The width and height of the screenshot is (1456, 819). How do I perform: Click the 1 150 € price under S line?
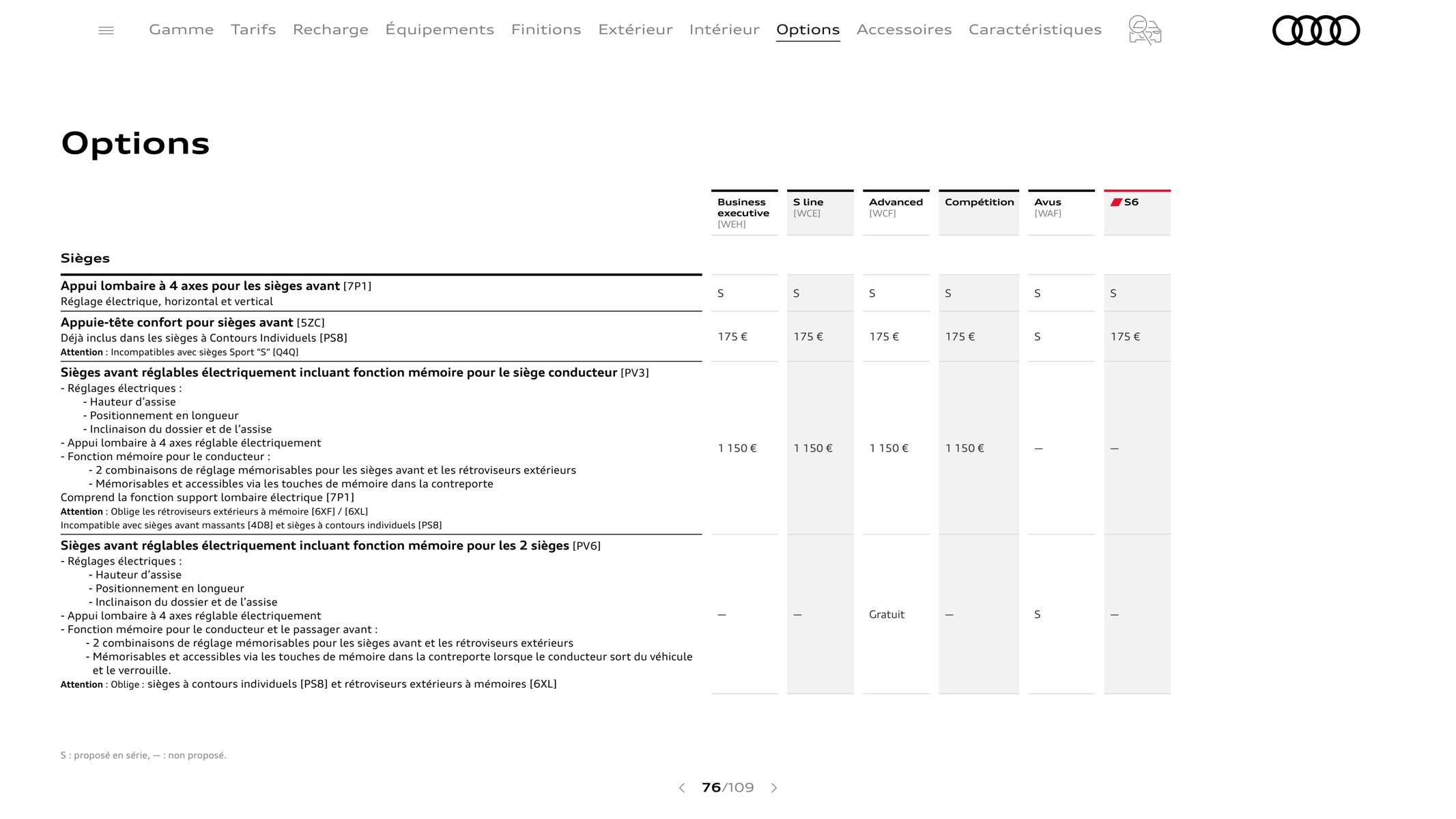813,448
